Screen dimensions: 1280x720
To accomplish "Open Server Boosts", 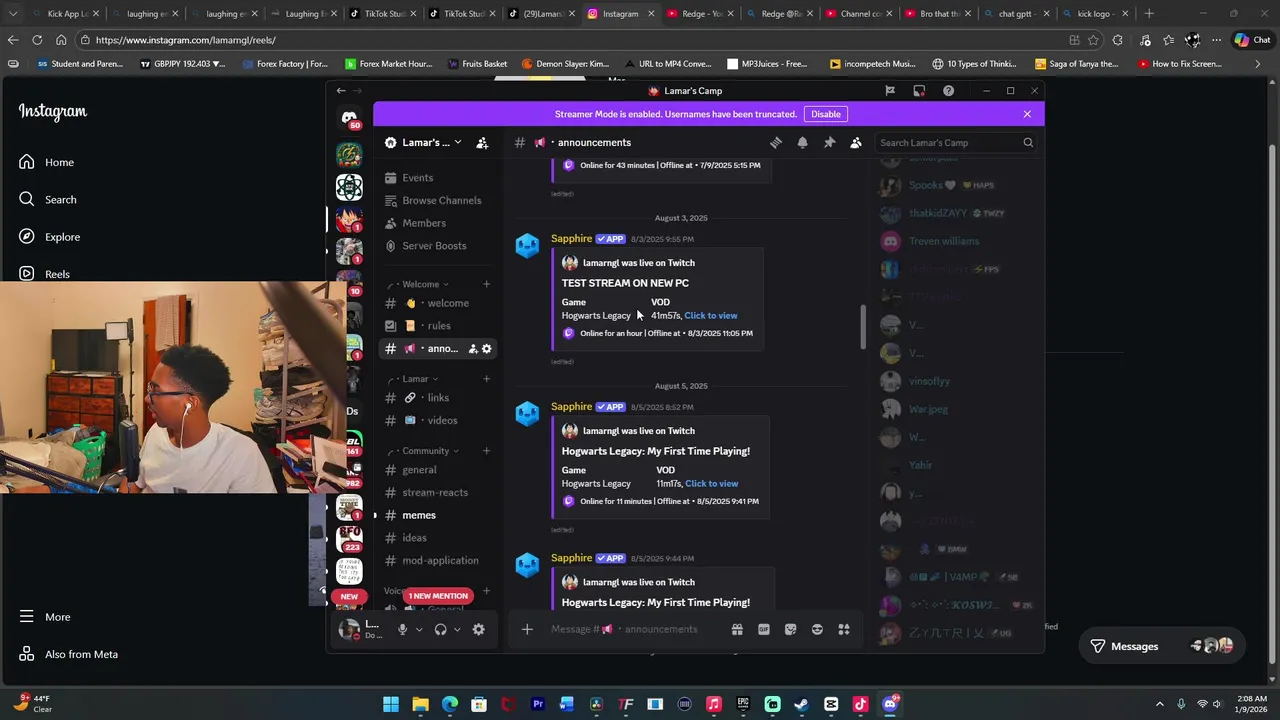I will point(438,246).
